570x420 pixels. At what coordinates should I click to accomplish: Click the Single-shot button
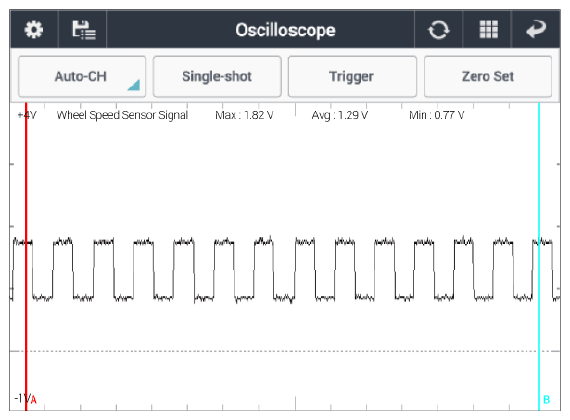click(217, 76)
